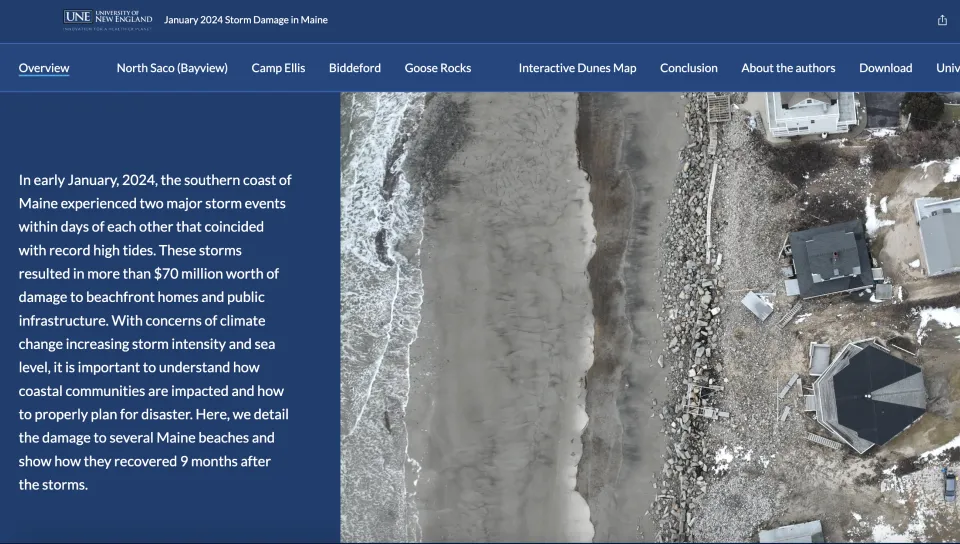
Task: Click the Download navigation link
Action: click(x=885, y=68)
